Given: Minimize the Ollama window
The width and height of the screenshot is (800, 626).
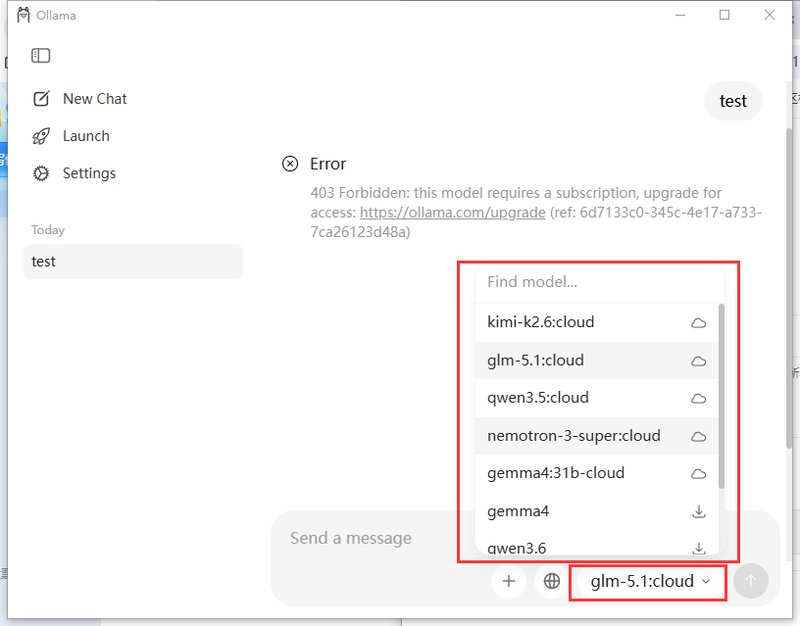Looking at the screenshot, I should 680,15.
